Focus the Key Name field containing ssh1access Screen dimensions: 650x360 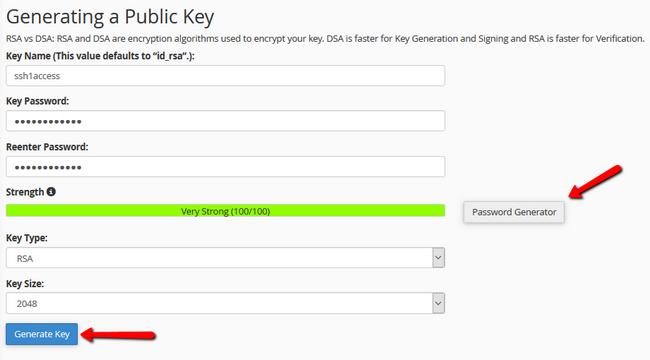click(x=226, y=75)
